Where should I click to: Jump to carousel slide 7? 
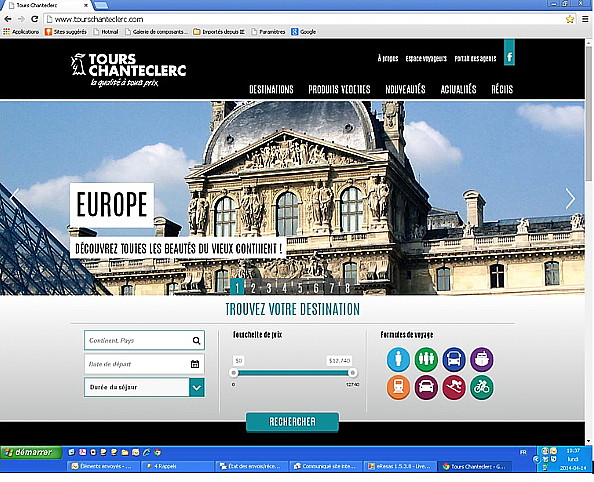point(331,288)
